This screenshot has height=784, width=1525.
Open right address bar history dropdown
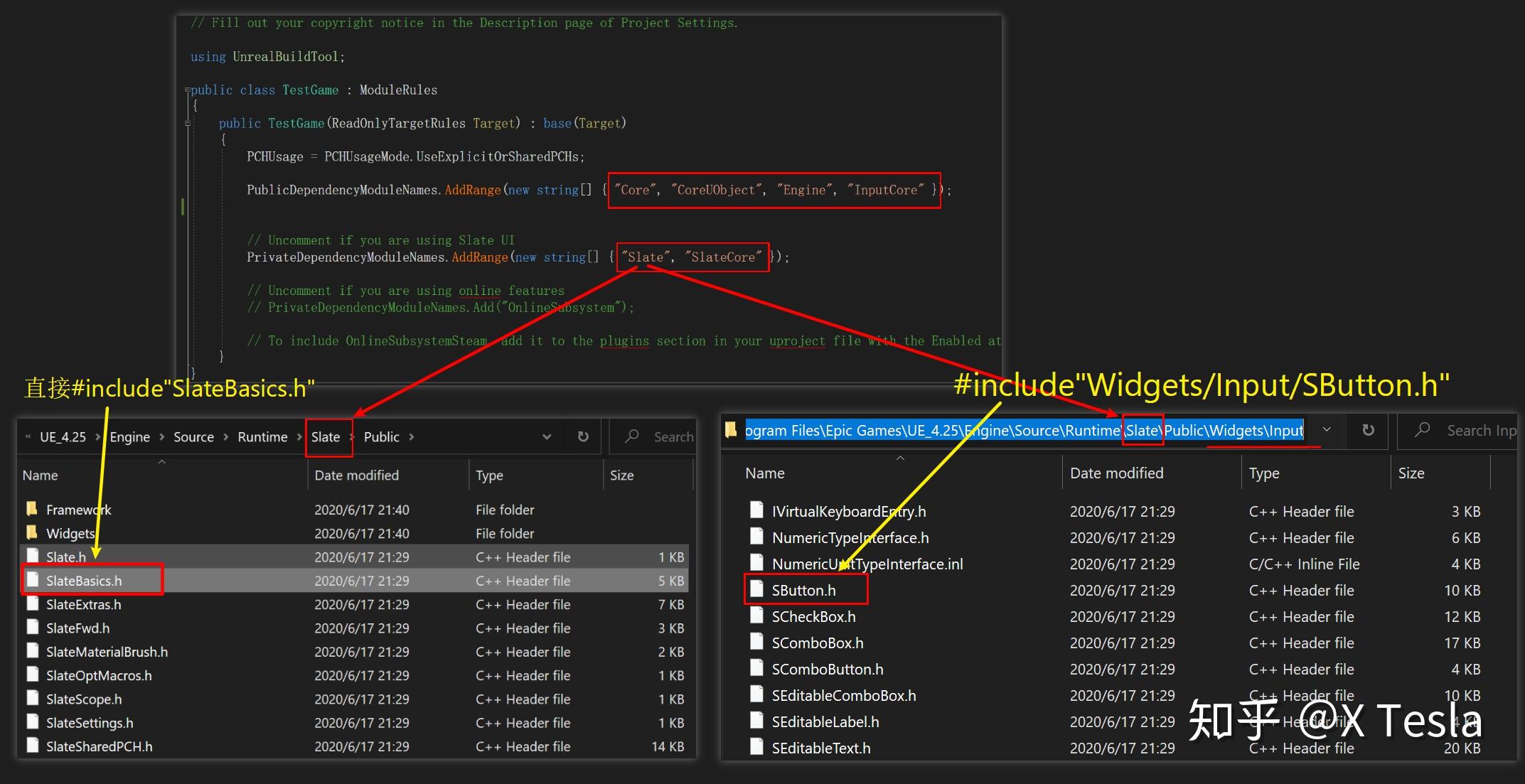[x=1327, y=430]
